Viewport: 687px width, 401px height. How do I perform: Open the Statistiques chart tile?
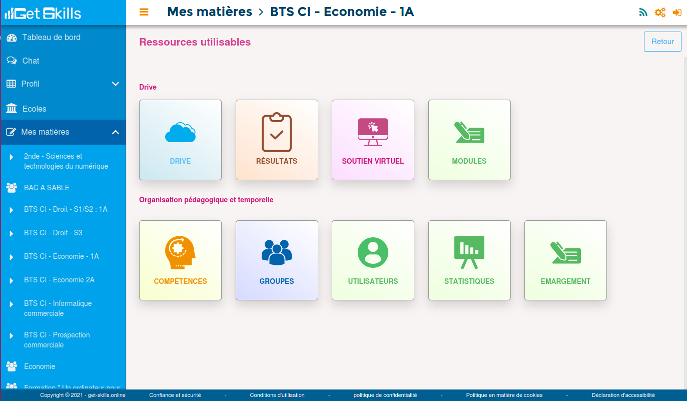(x=468, y=260)
